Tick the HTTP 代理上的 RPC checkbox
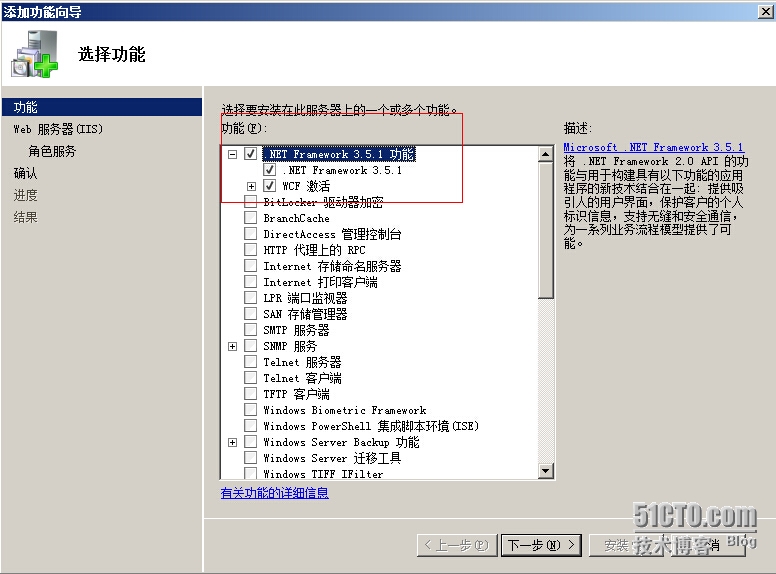 pos(250,249)
